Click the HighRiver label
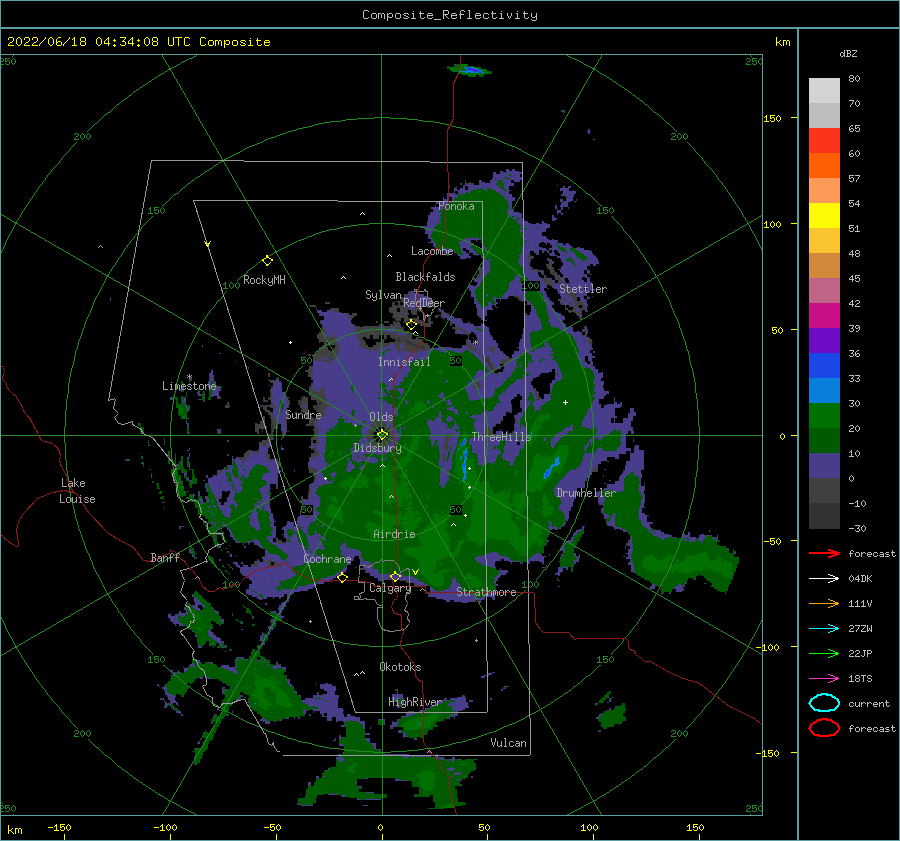This screenshot has width=900, height=841. (415, 702)
